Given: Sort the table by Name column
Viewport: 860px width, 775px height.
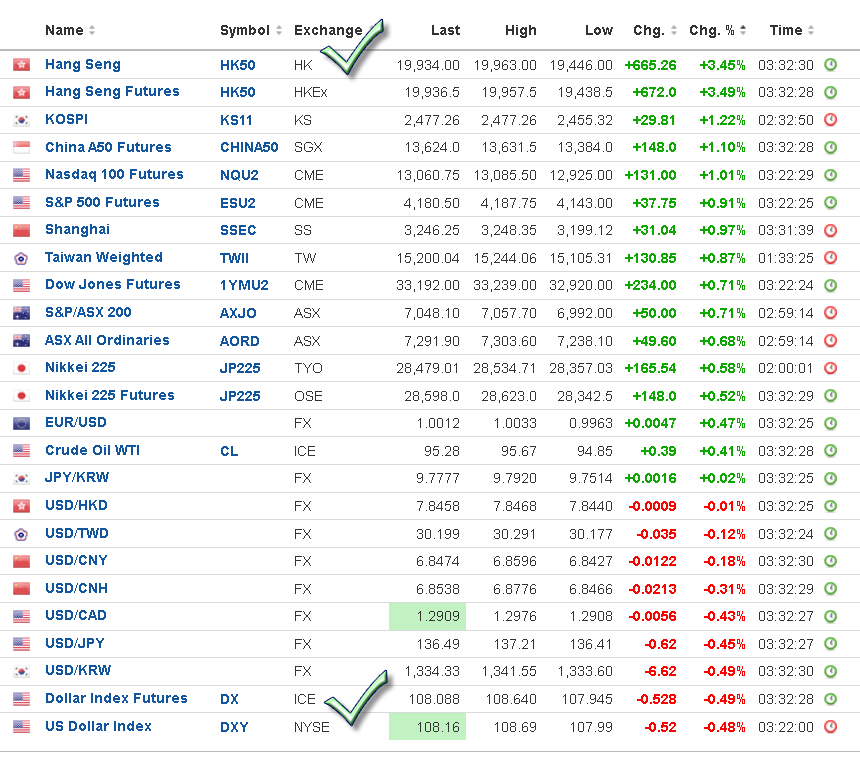Looking at the screenshot, I should [70, 30].
